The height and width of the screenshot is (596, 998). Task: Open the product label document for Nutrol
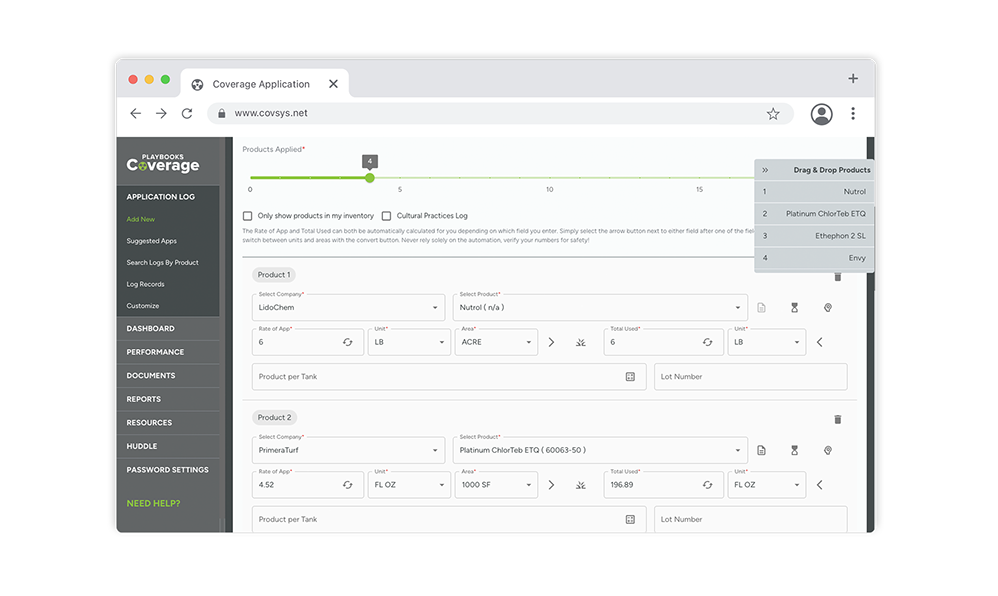[763, 307]
